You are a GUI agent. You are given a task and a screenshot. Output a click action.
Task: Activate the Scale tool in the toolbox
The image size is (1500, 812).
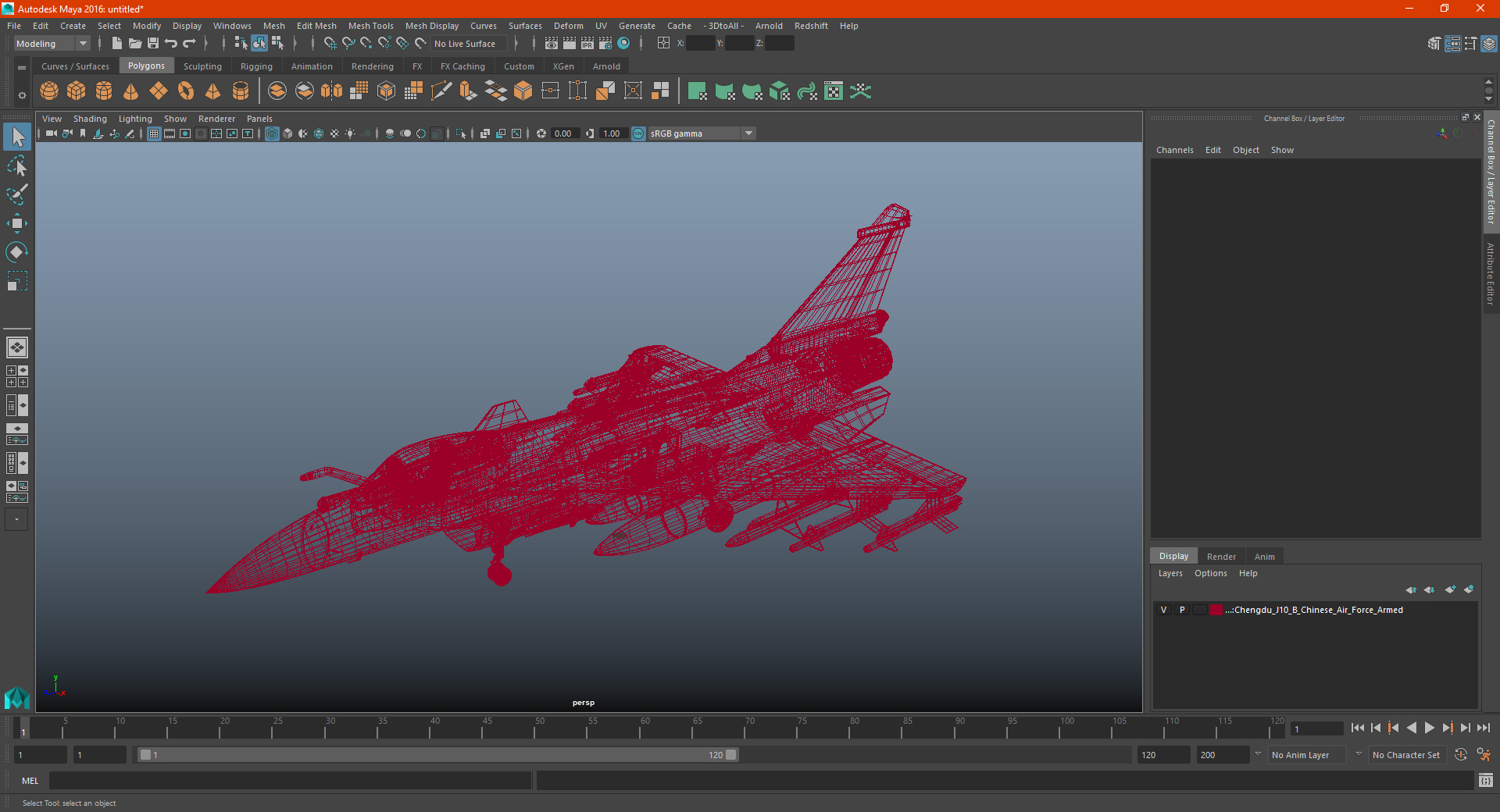click(x=17, y=281)
